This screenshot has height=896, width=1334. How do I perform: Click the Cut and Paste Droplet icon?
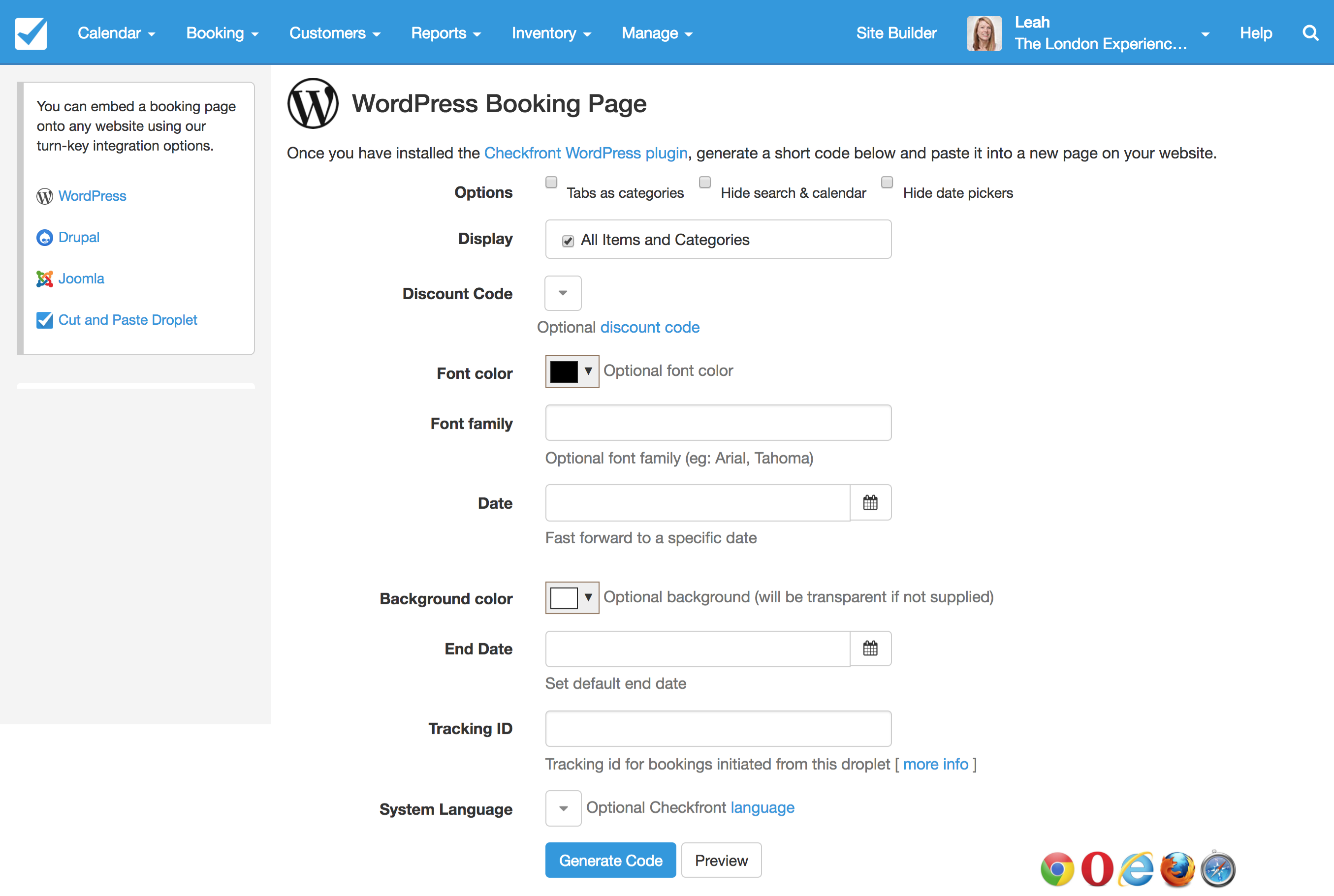(45, 320)
